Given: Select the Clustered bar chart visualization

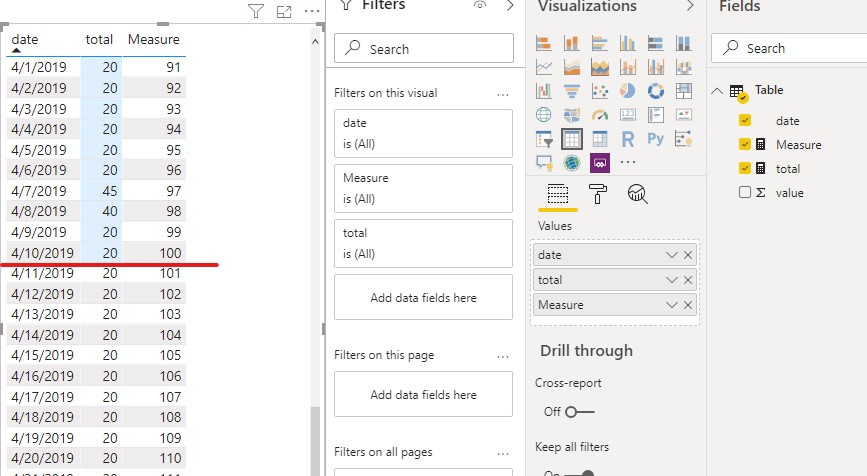Looking at the screenshot, I should 599,43.
